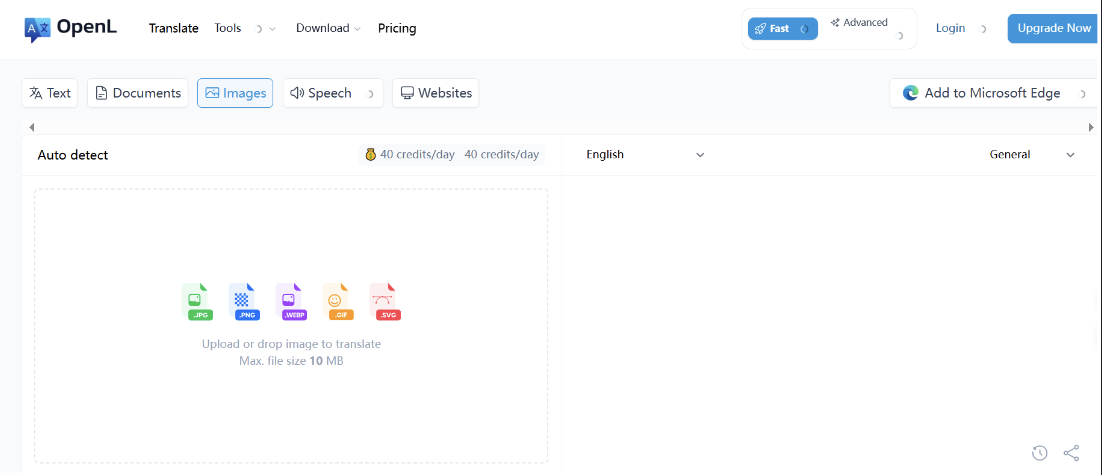The height and width of the screenshot is (476, 1102).
Task: Open the Websites translation tab
Action: pos(436,93)
